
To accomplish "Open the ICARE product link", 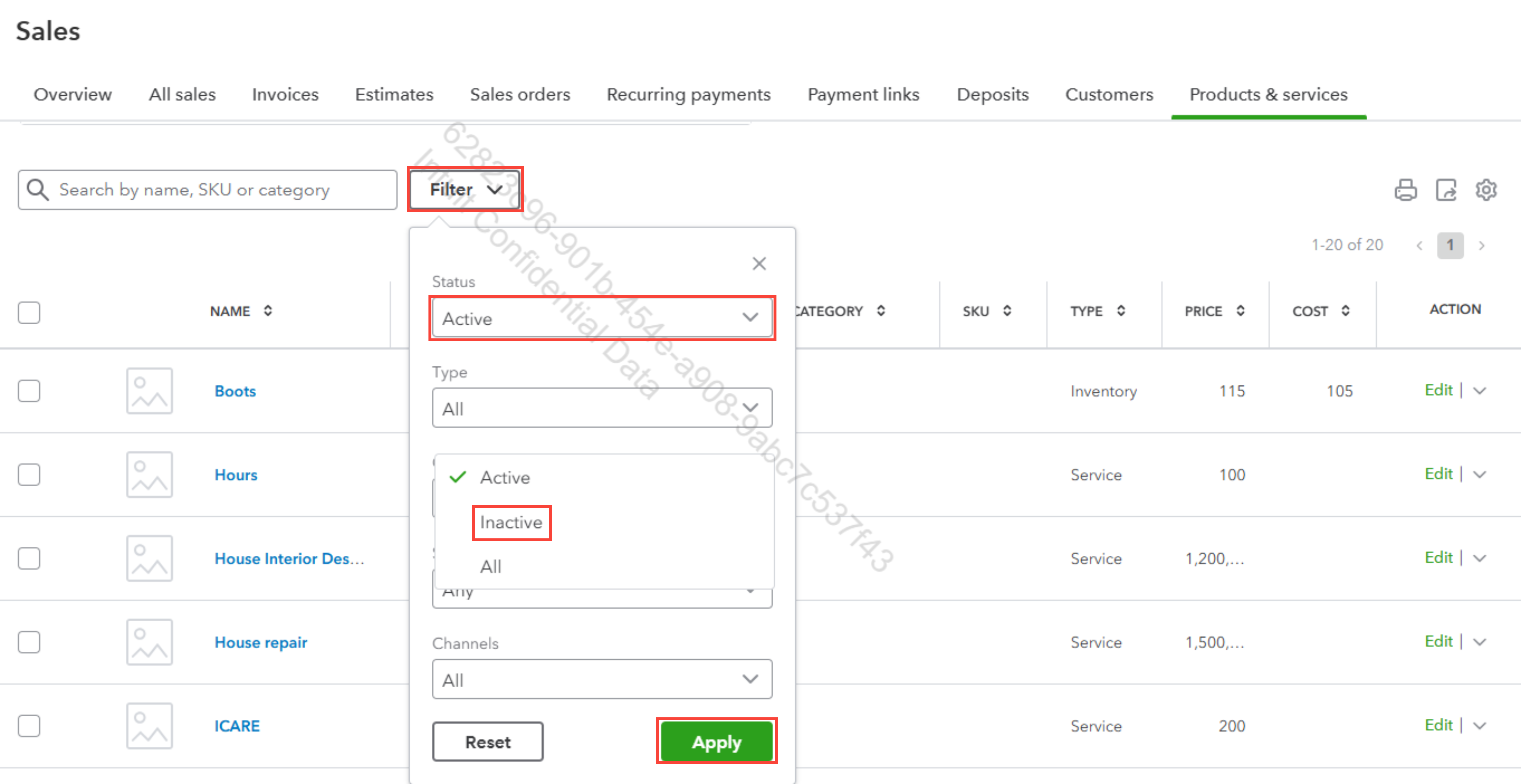I will 237,726.
